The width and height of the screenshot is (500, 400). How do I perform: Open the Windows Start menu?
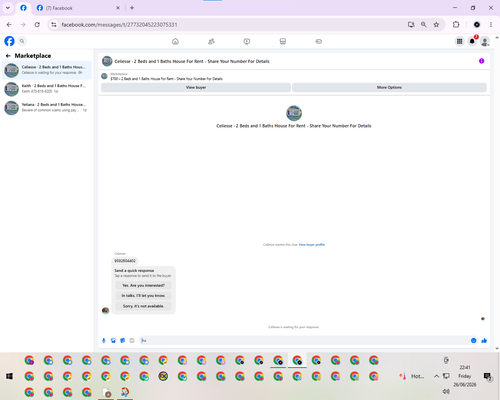(x=9, y=376)
